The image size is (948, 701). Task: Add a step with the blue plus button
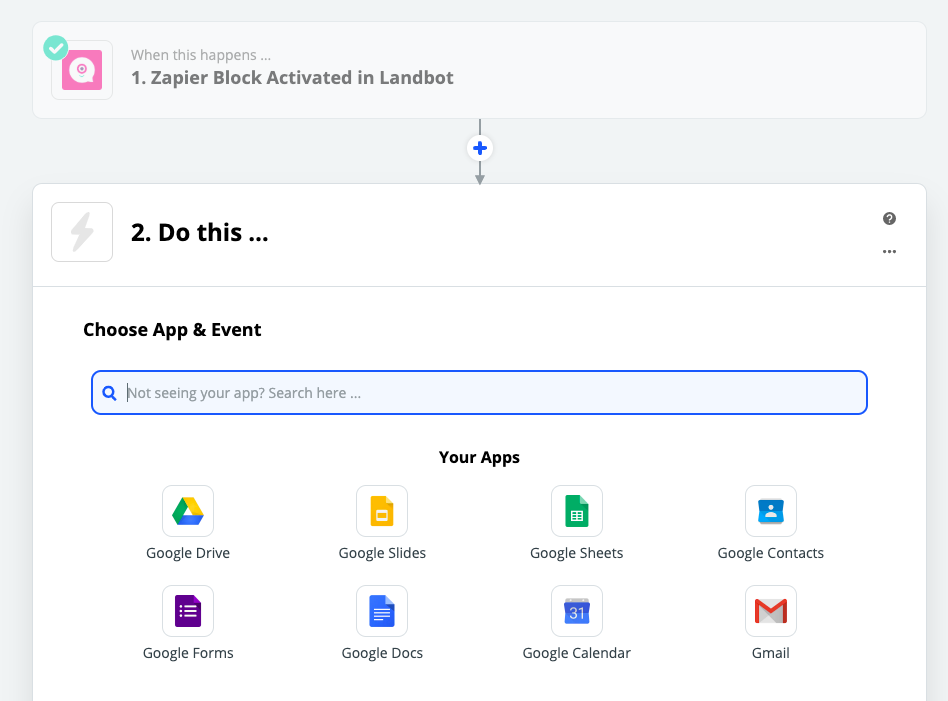pyautogui.click(x=480, y=148)
